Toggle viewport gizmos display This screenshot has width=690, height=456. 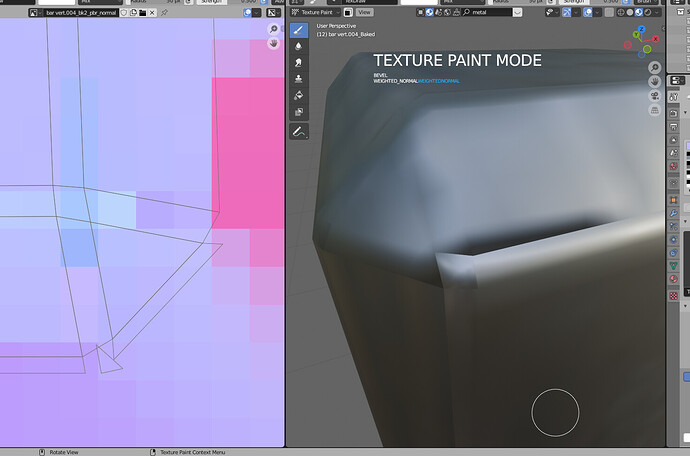click(567, 12)
